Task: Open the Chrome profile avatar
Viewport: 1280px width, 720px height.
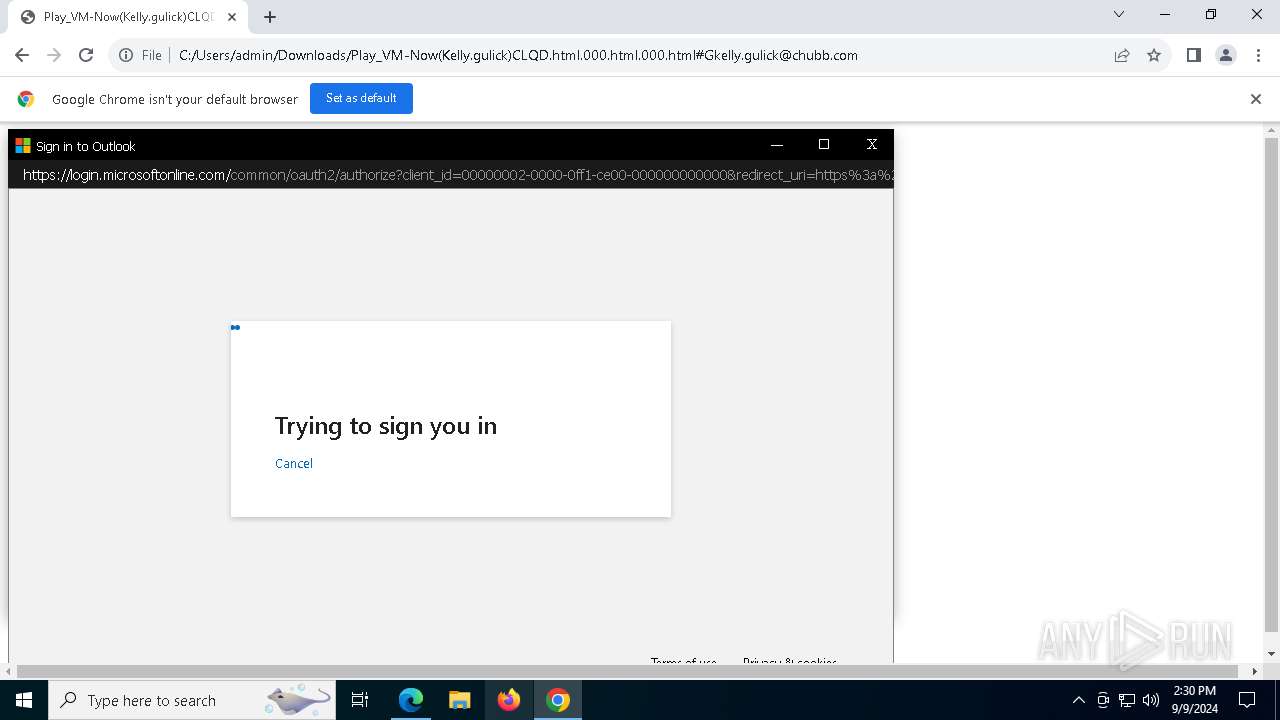Action: pyautogui.click(x=1226, y=55)
